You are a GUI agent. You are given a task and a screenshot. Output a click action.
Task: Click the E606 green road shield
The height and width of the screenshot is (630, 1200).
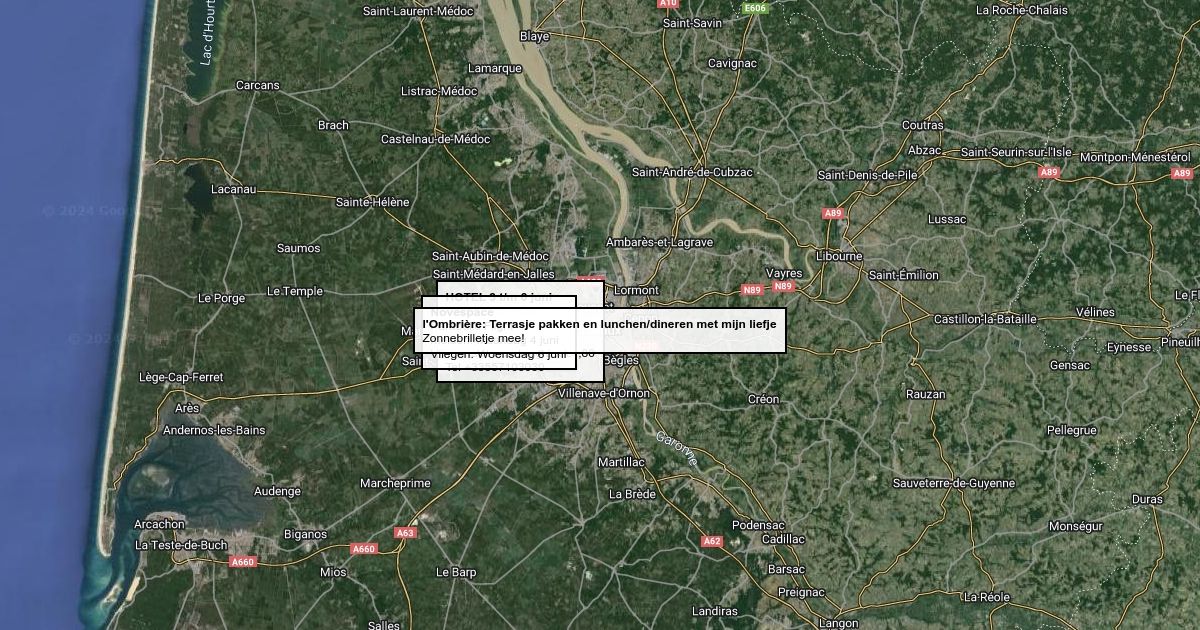(x=755, y=8)
